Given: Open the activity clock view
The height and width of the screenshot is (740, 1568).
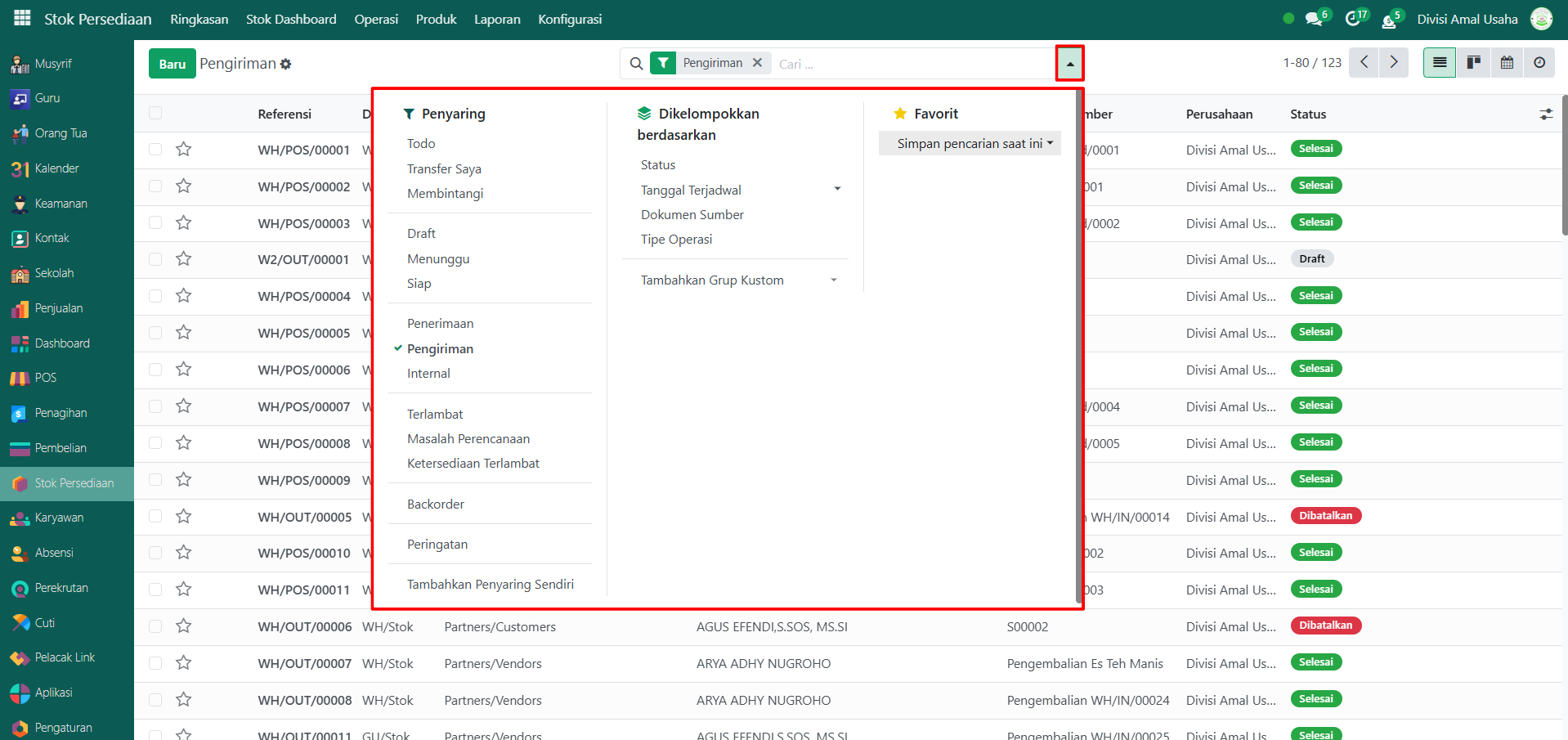Looking at the screenshot, I should [1539, 63].
